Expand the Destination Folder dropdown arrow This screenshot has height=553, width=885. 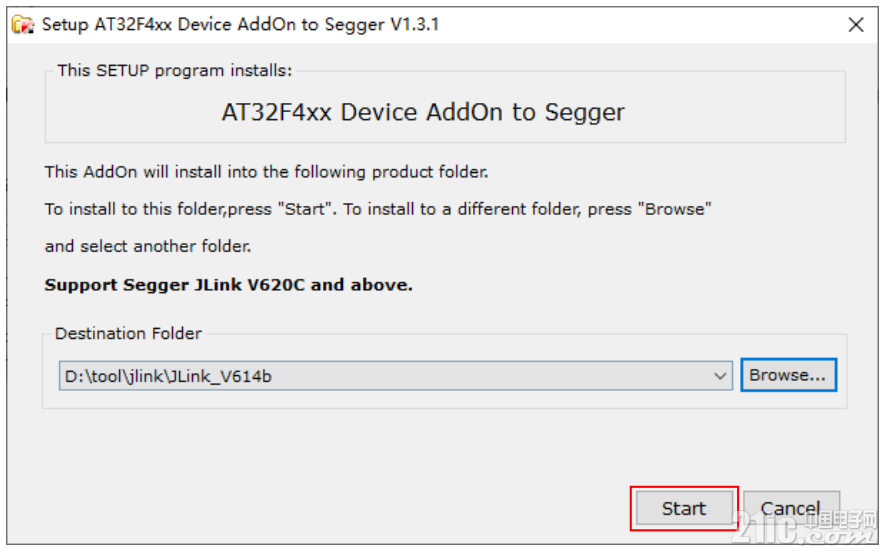(x=720, y=376)
